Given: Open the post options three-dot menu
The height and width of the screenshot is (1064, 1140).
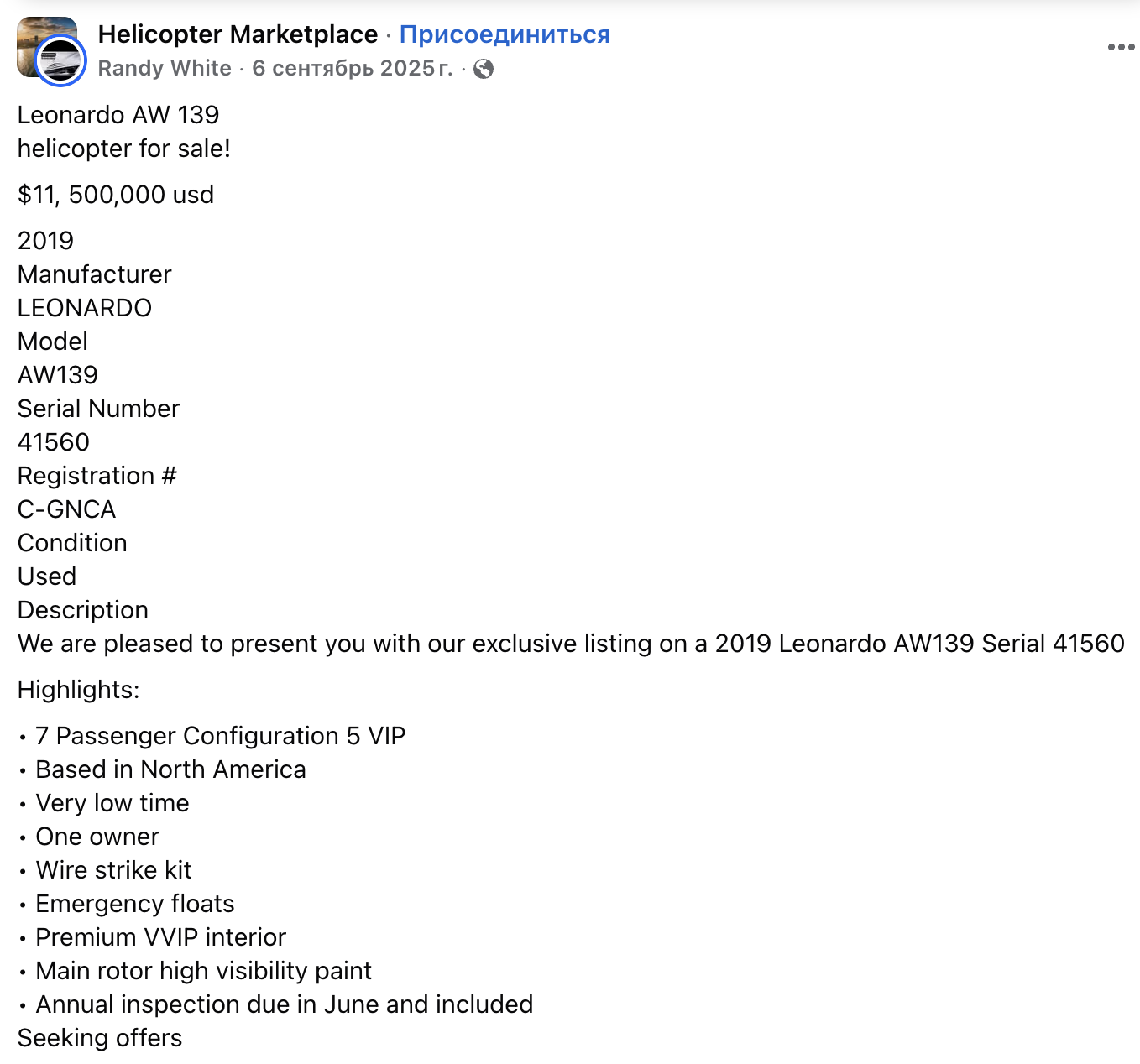Looking at the screenshot, I should click(1121, 47).
